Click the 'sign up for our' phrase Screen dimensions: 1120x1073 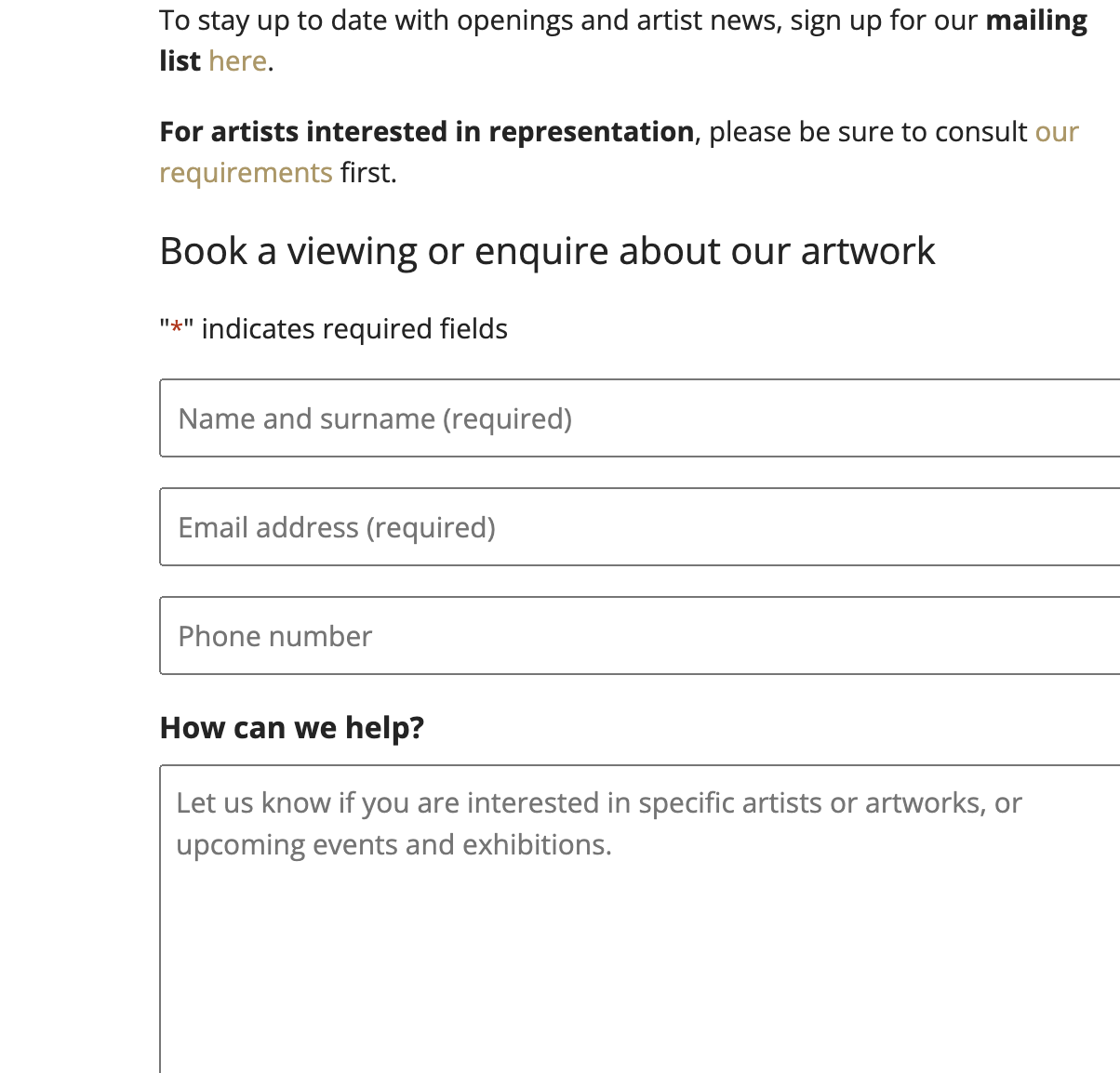pyautogui.click(x=884, y=20)
